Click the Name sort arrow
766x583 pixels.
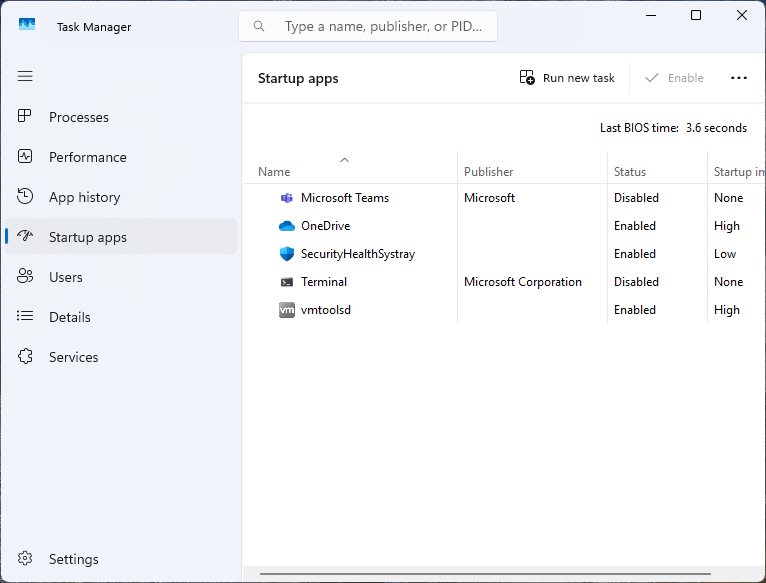[x=344, y=160]
